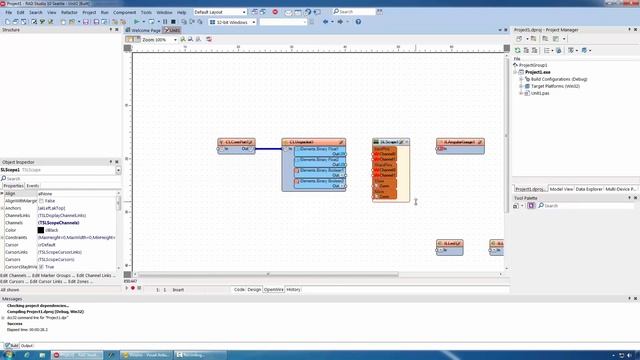Image resolution: width=640 pixels, height=360 pixels.
Task: Click the black Stop (program reset) button in the toolbar
Action: (x=173, y=22)
